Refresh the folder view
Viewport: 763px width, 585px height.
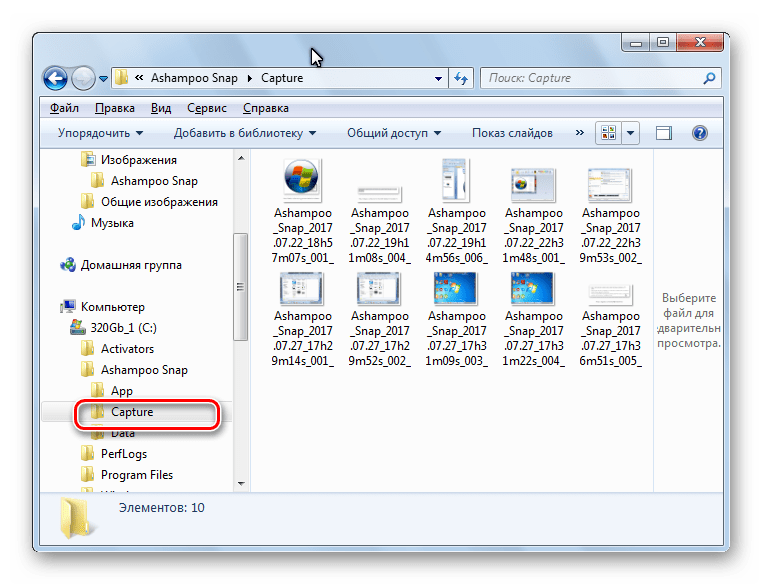(x=461, y=78)
